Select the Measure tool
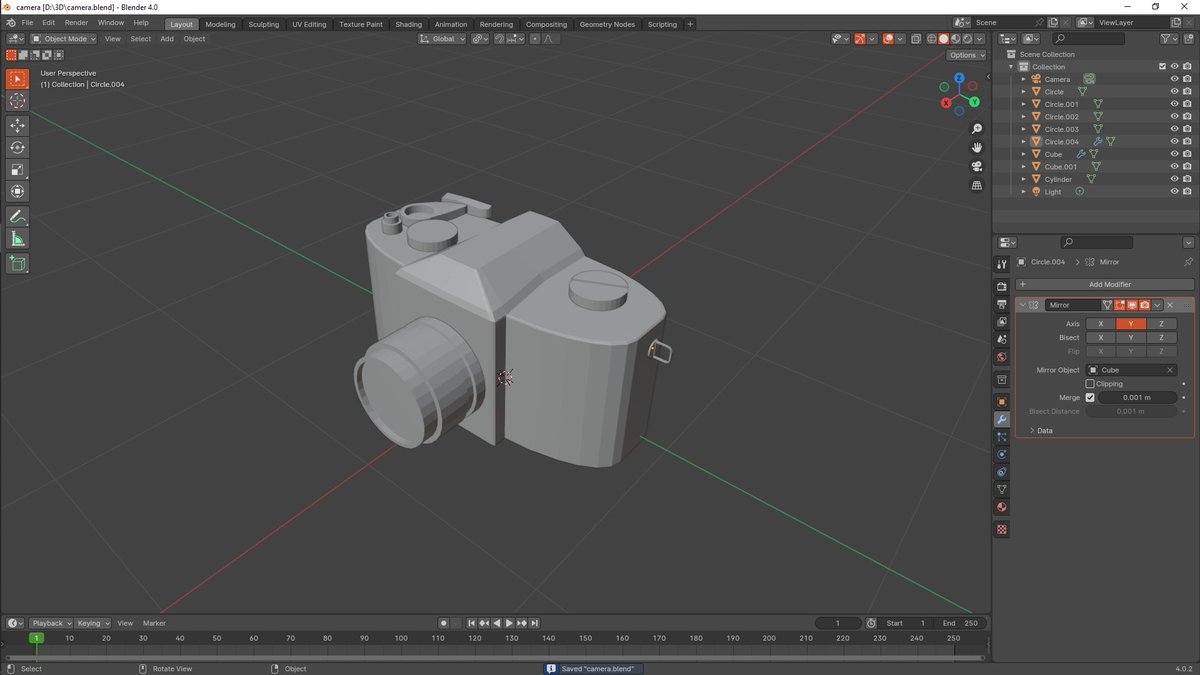Image resolution: width=1200 pixels, height=675 pixels. point(17,238)
